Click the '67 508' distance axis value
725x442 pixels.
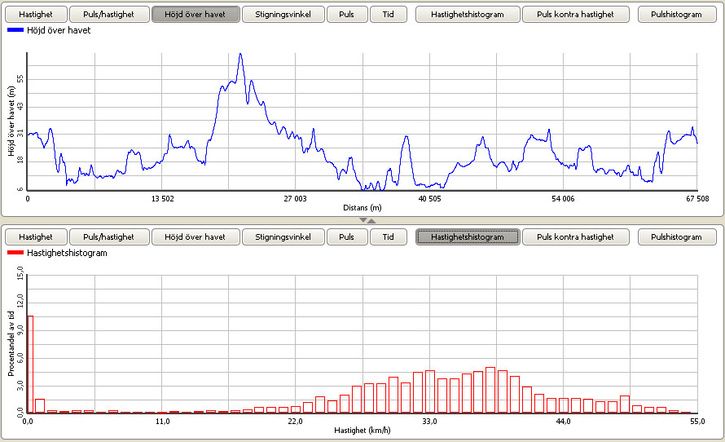[x=697, y=199]
